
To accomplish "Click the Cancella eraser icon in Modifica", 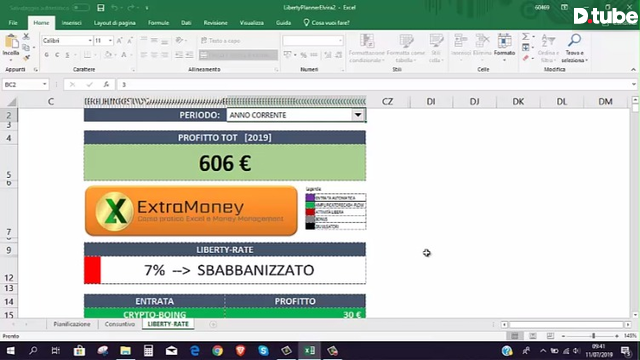I will pyautogui.click(x=526, y=58).
